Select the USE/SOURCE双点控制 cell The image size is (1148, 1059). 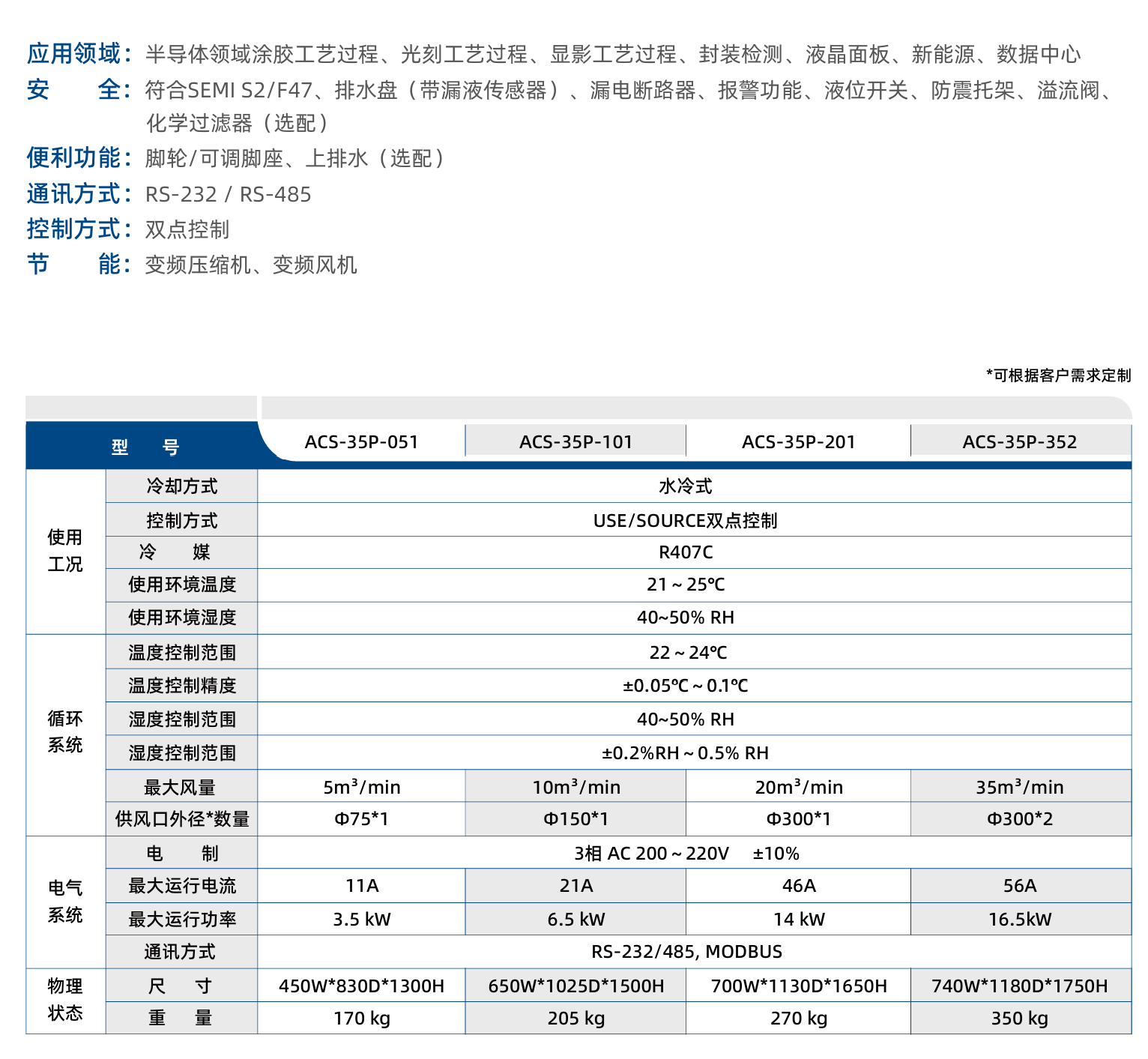click(686, 520)
